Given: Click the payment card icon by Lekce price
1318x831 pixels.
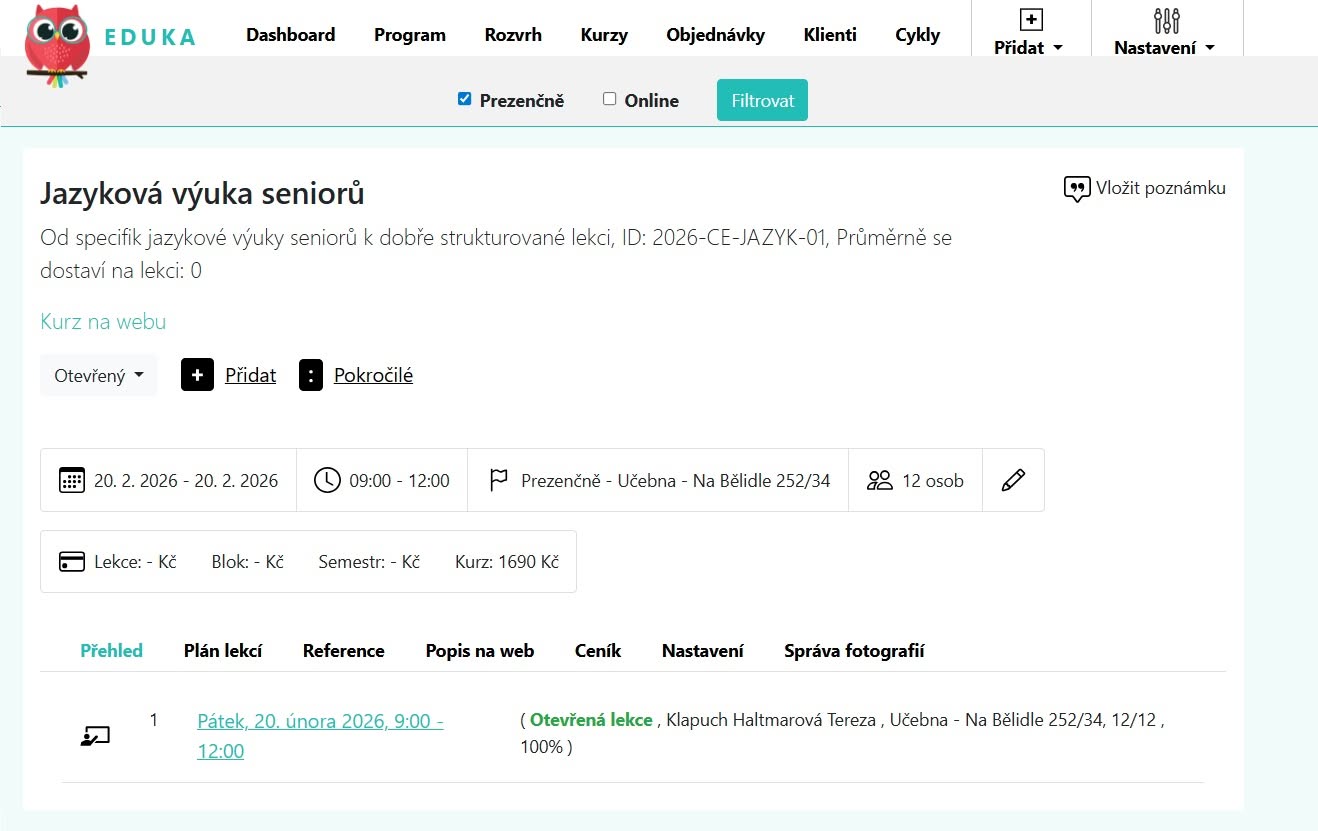Looking at the screenshot, I should coord(72,562).
